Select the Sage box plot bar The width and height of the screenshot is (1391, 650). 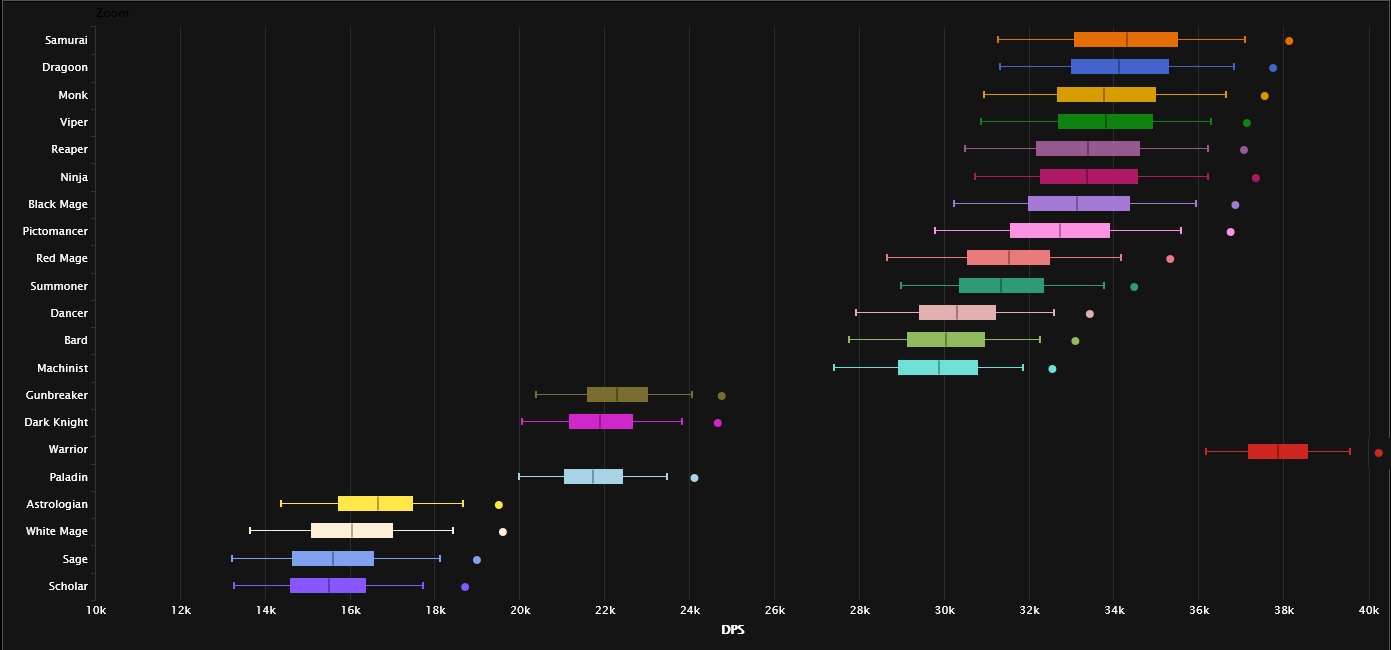pyautogui.click(x=333, y=559)
